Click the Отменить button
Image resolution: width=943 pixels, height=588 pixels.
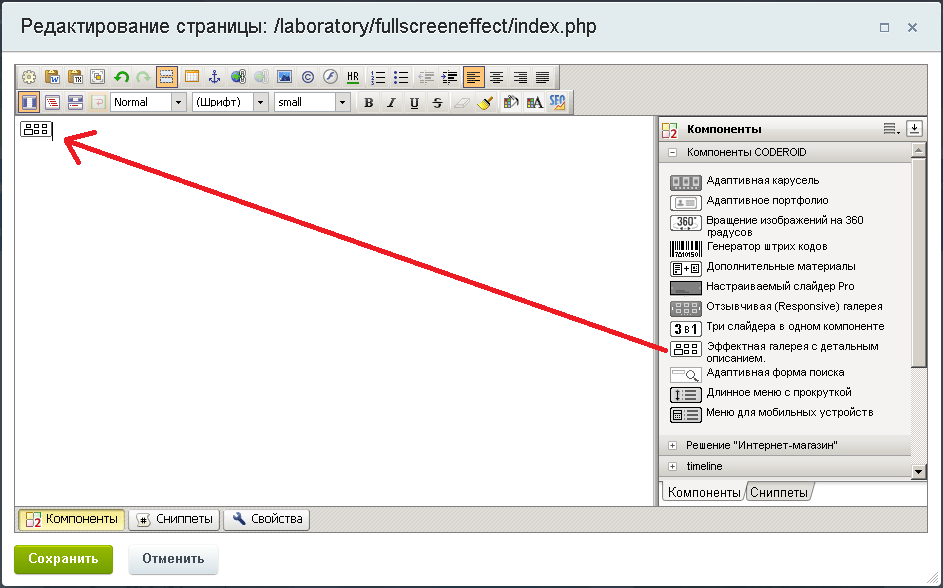point(173,559)
